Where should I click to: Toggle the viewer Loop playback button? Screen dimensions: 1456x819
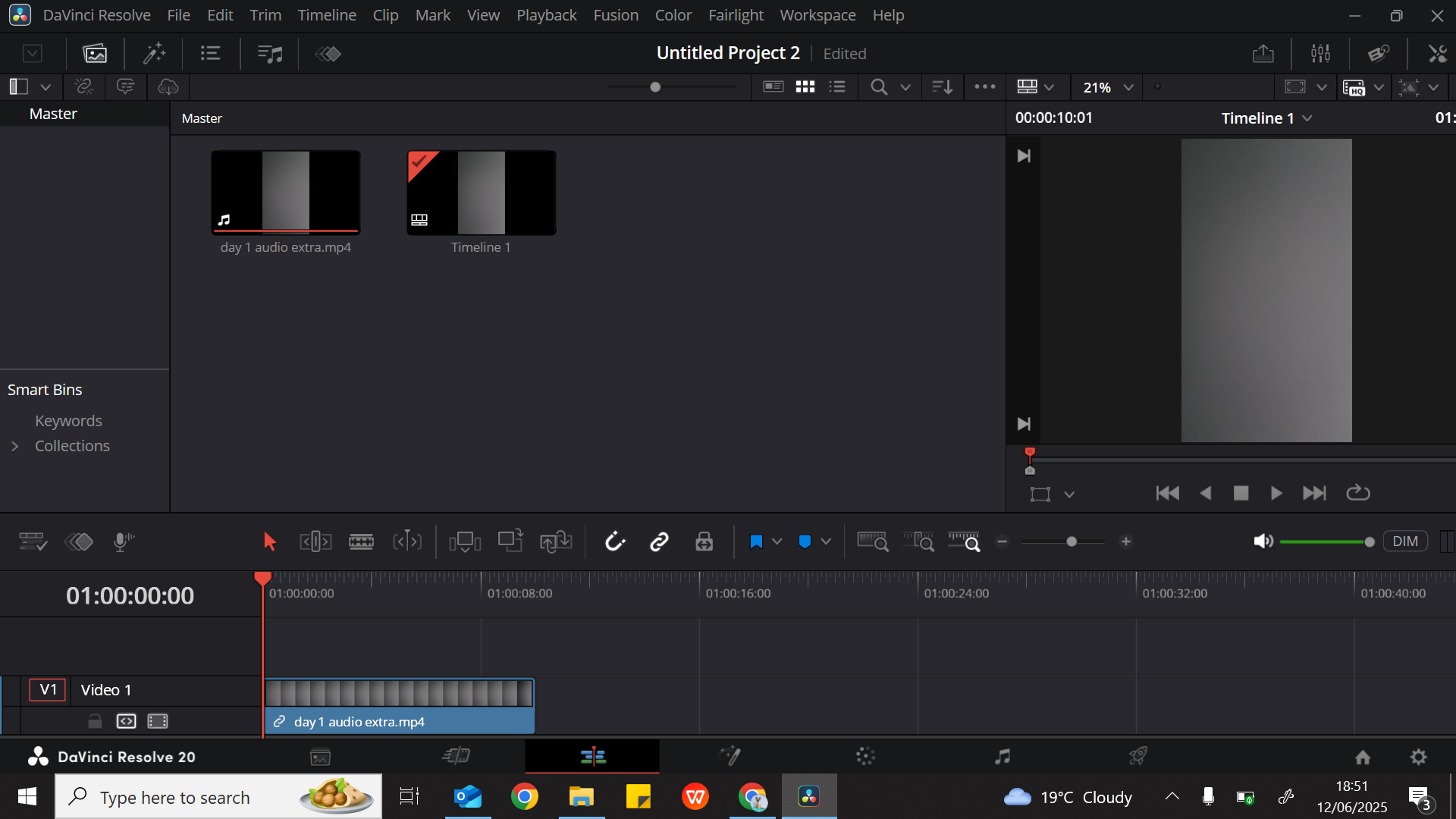coord(1358,493)
